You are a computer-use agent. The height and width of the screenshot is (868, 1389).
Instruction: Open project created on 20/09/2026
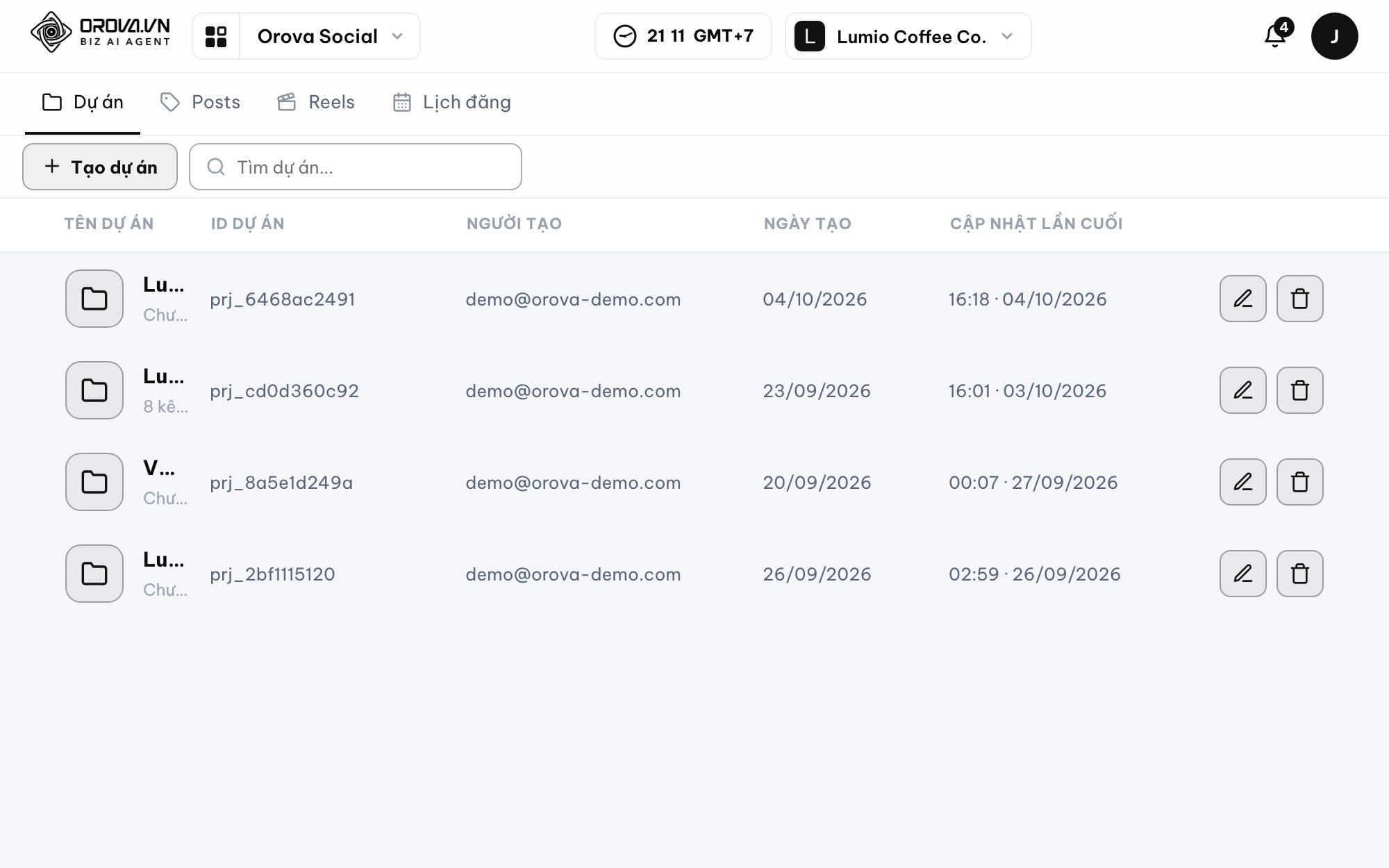[x=694, y=482]
